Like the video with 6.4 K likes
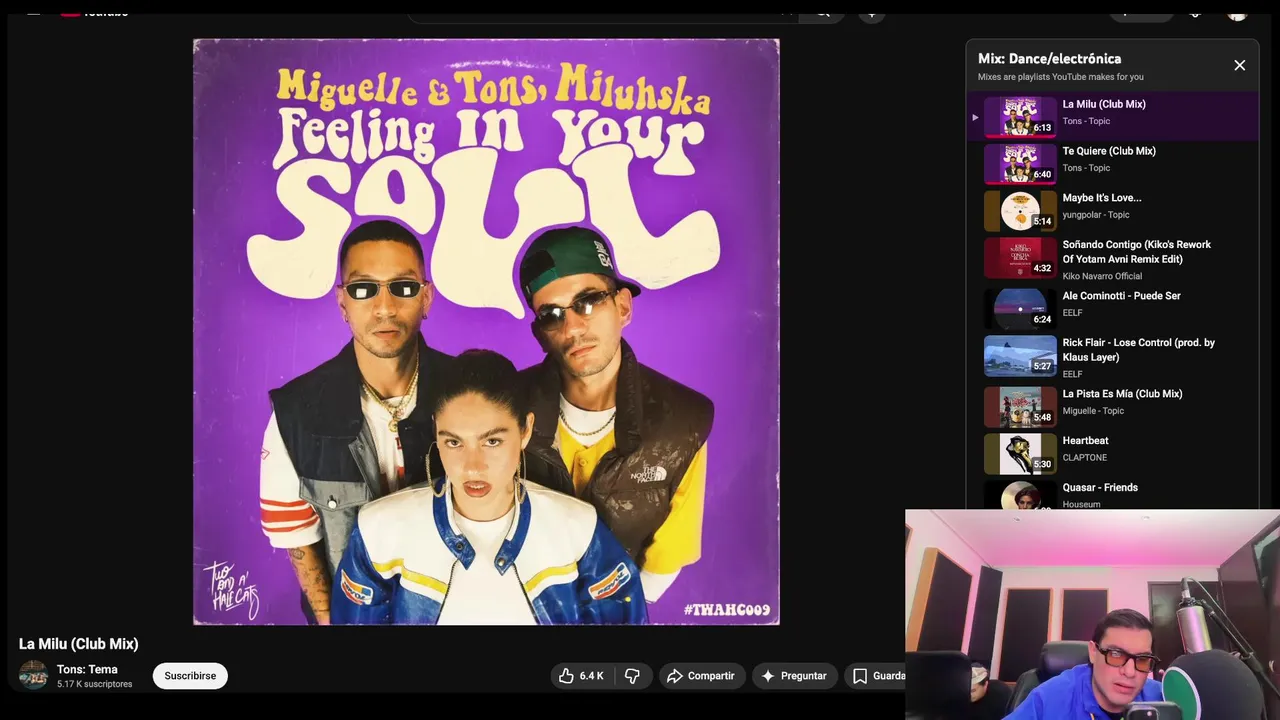This screenshot has height=720, width=1280. pyautogui.click(x=581, y=676)
